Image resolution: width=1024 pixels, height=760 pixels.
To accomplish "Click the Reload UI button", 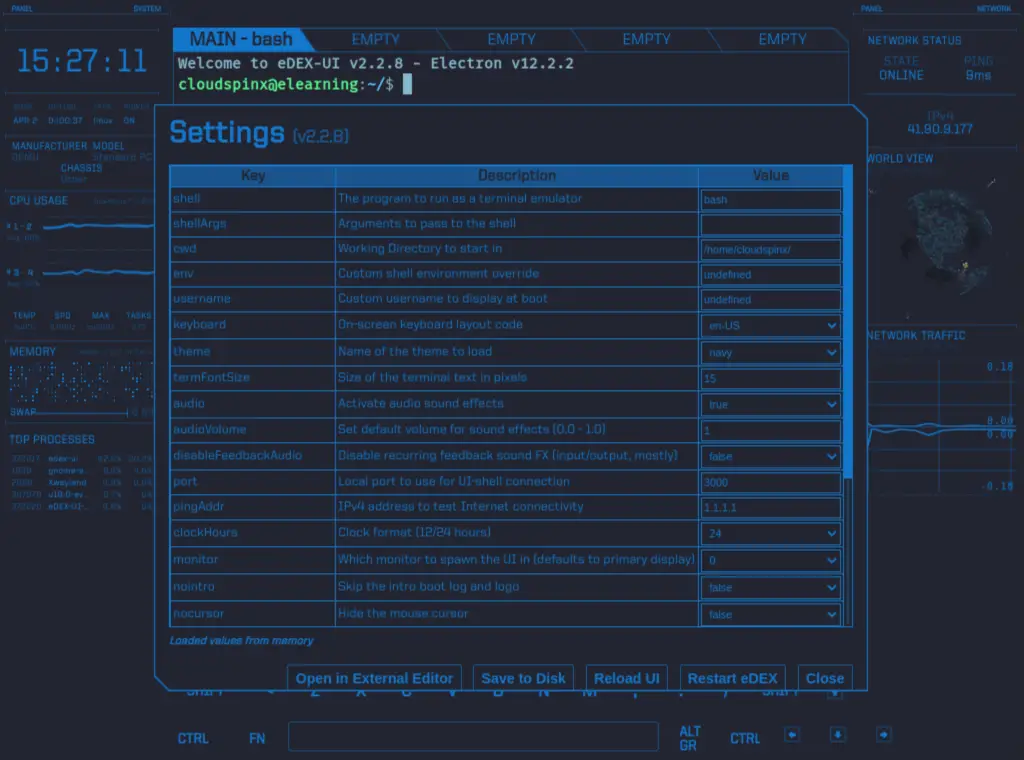I will pyautogui.click(x=627, y=678).
